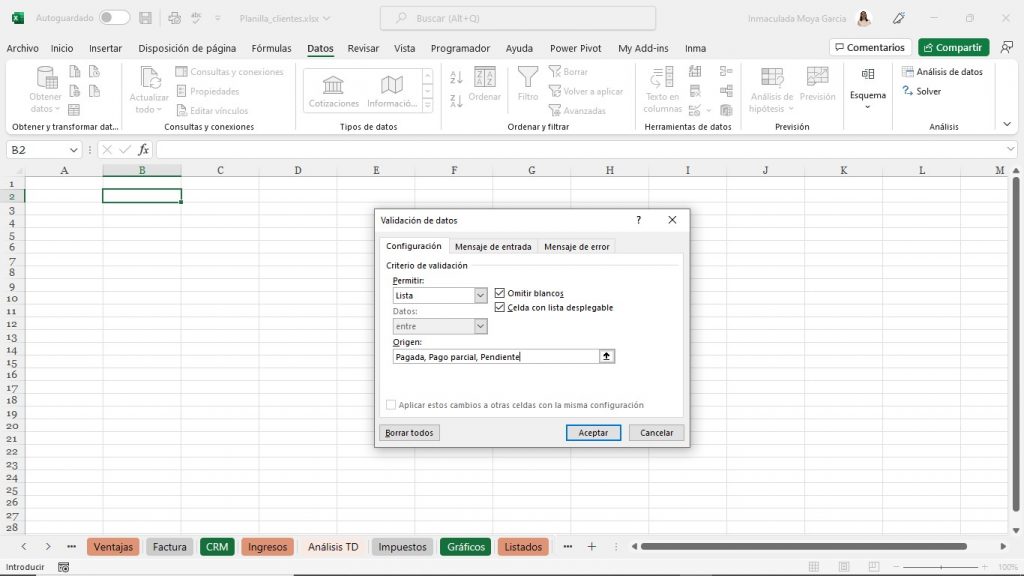Open the Fórmulas ribbon tab
This screenshot has height=576, width=1024.
[x=274, y=47]
